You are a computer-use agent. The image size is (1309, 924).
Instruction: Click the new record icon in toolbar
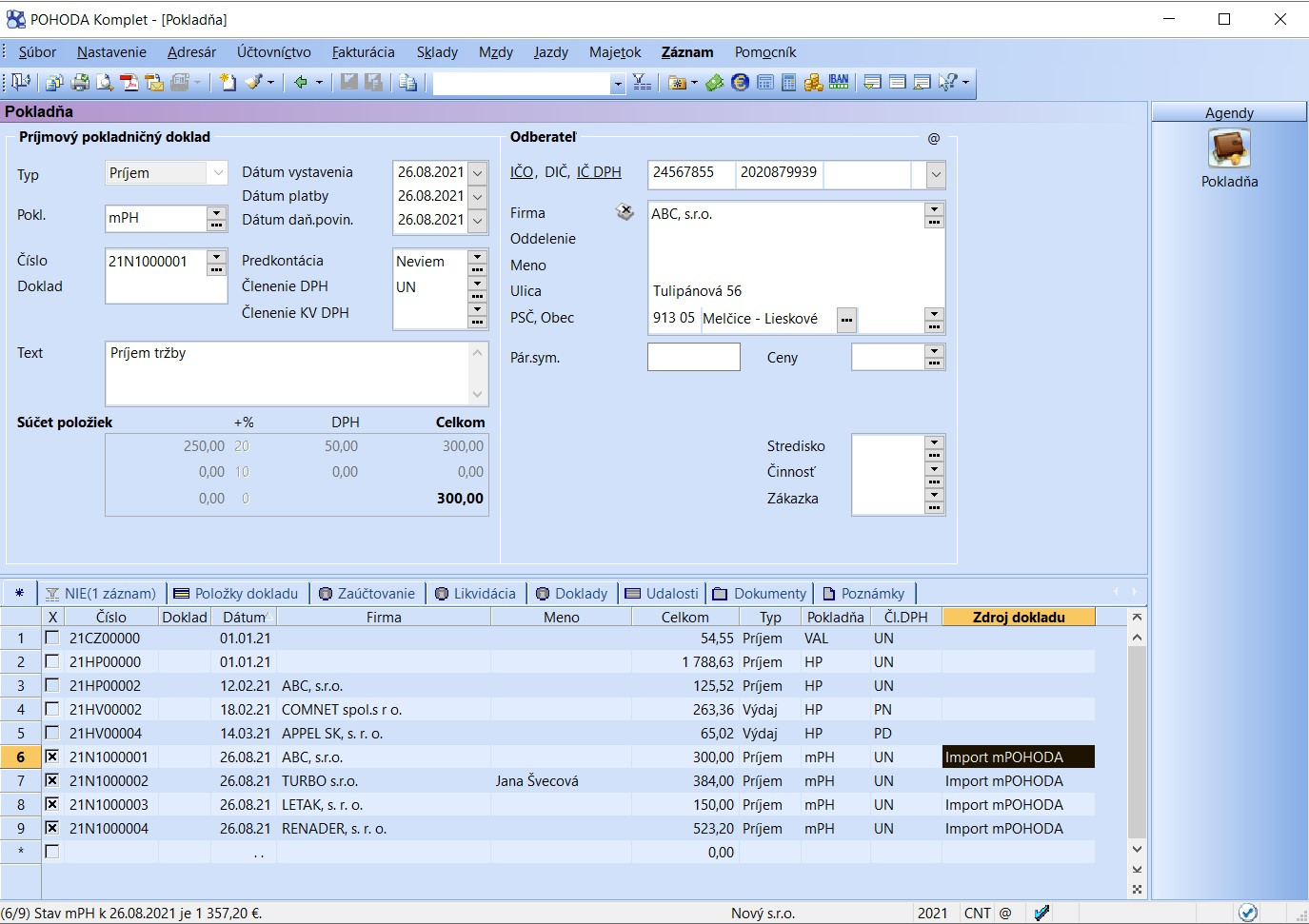coord(228,83)
